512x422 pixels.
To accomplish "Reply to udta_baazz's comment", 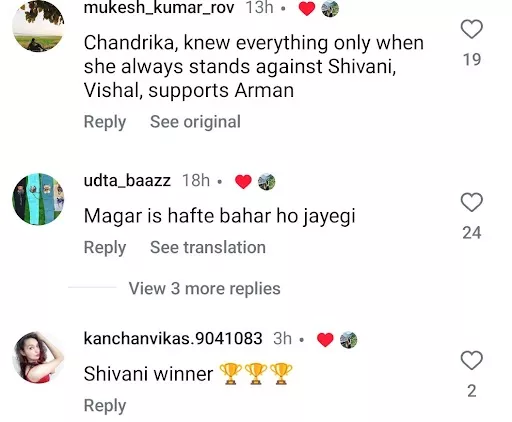I will (x=105, y=247).
